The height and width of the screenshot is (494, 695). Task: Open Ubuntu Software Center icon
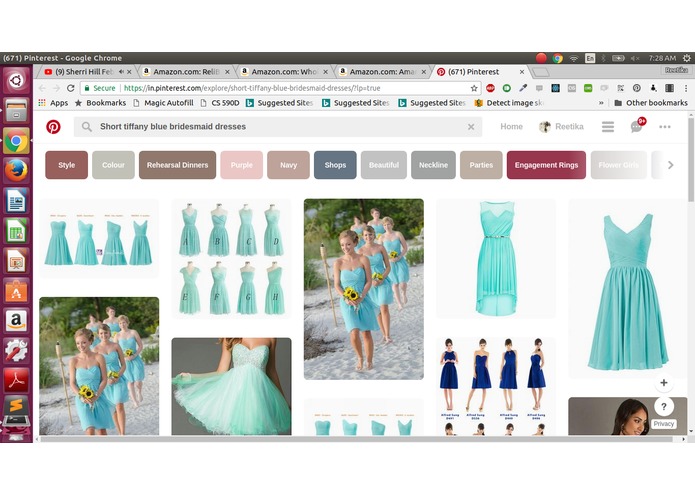click(16, 291)
